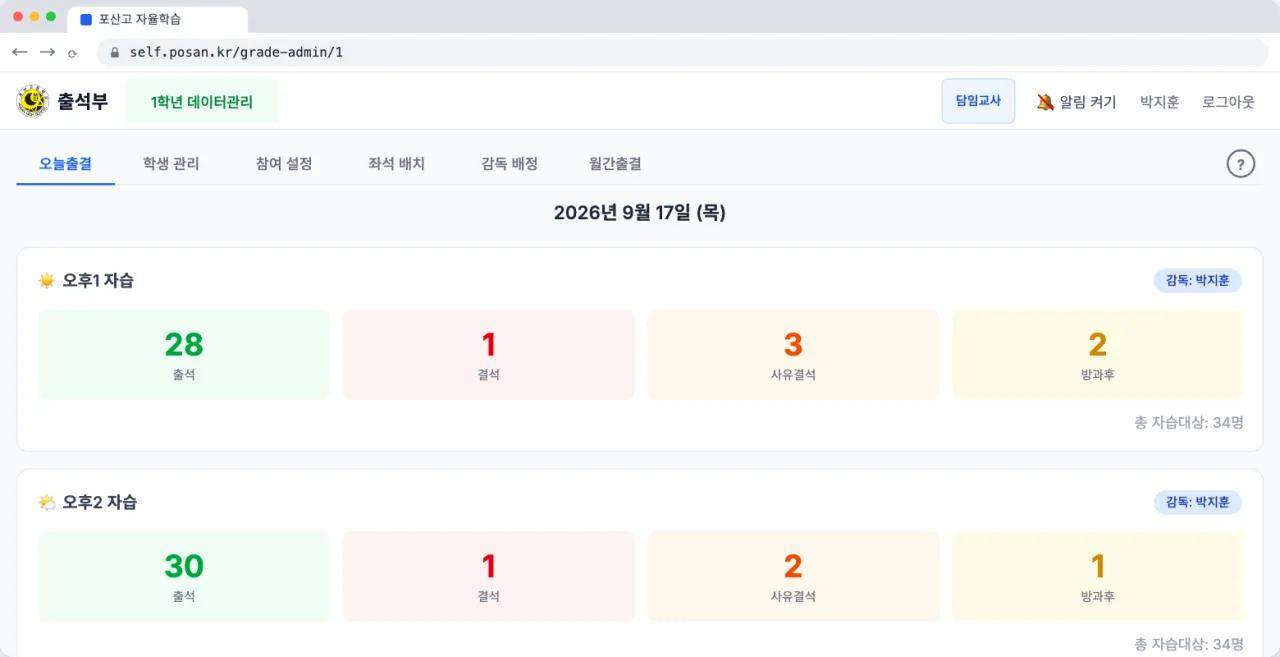Click the bell icon to enable notifications
This screenshot has height=657, width=1280.
[1045, 102]
